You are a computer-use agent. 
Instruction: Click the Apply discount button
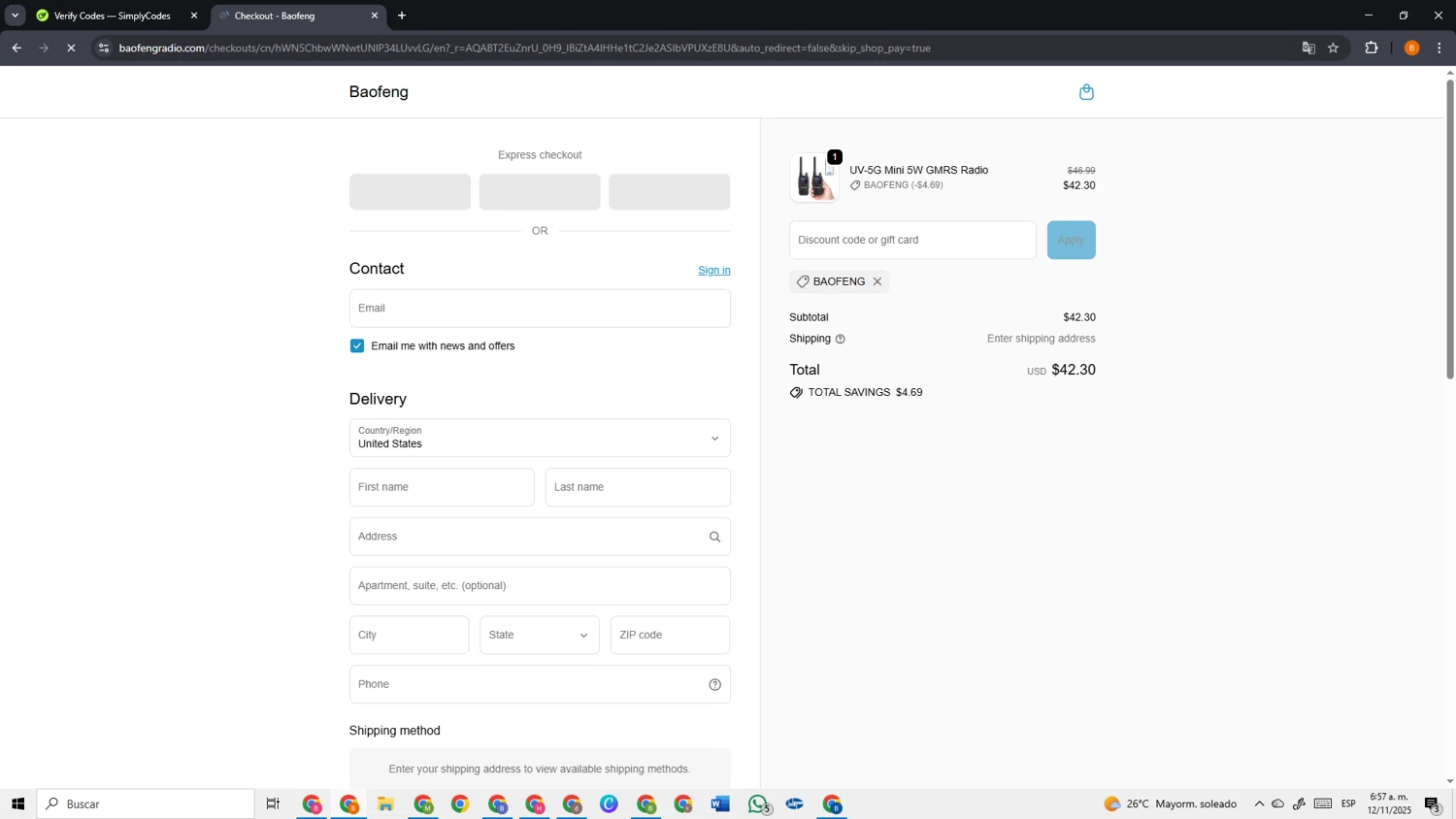click(1071, 240)
